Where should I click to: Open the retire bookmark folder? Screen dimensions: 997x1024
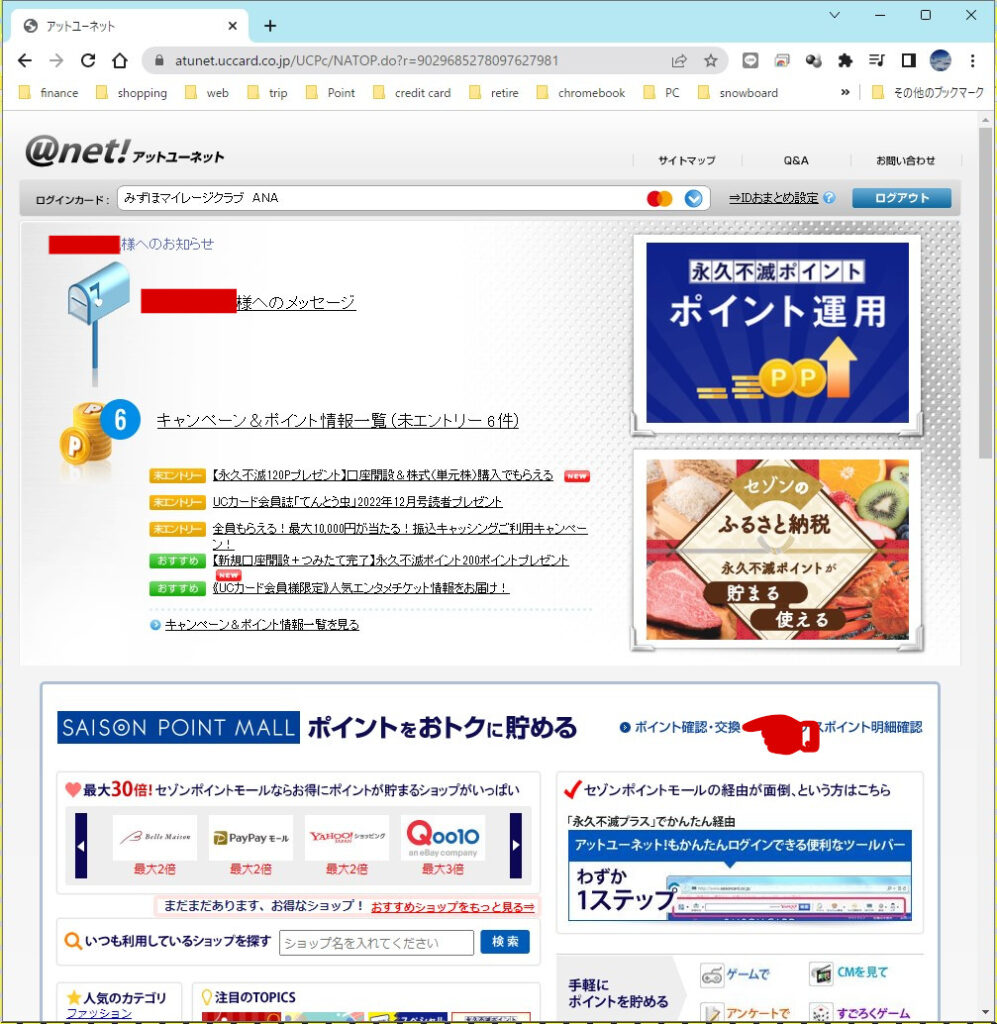(x=494, y=93)
